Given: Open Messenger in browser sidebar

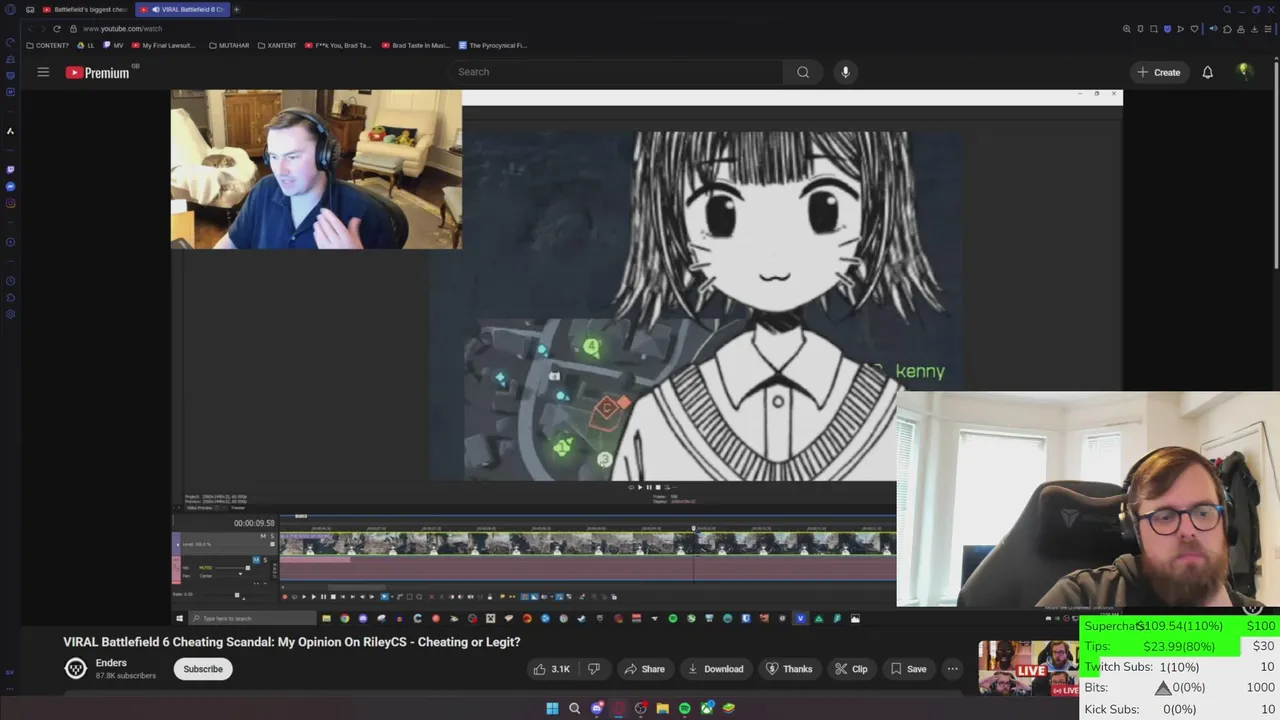Looking at the screenshot, I should [x=10, y=187].
